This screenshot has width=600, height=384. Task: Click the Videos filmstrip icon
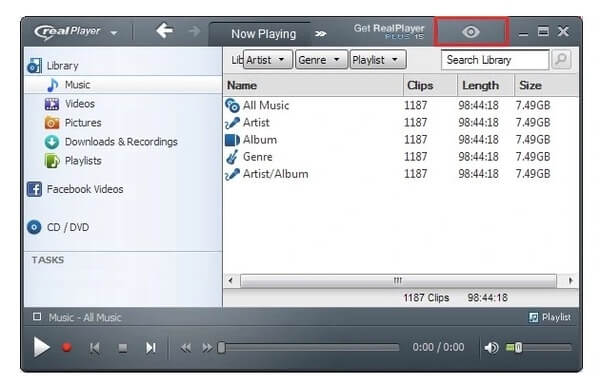click(52, 104)
